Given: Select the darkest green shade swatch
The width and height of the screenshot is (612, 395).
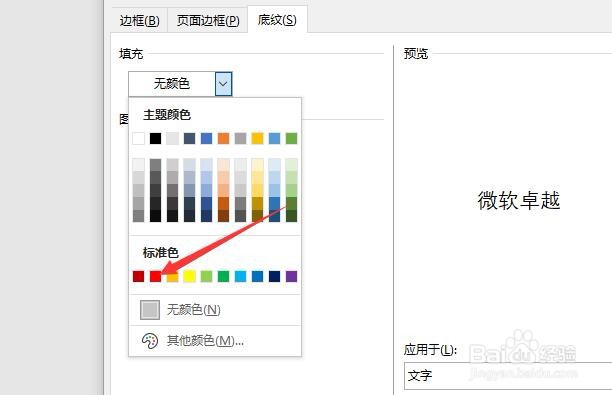Looking at the screenshot, I should coord(291,216).
